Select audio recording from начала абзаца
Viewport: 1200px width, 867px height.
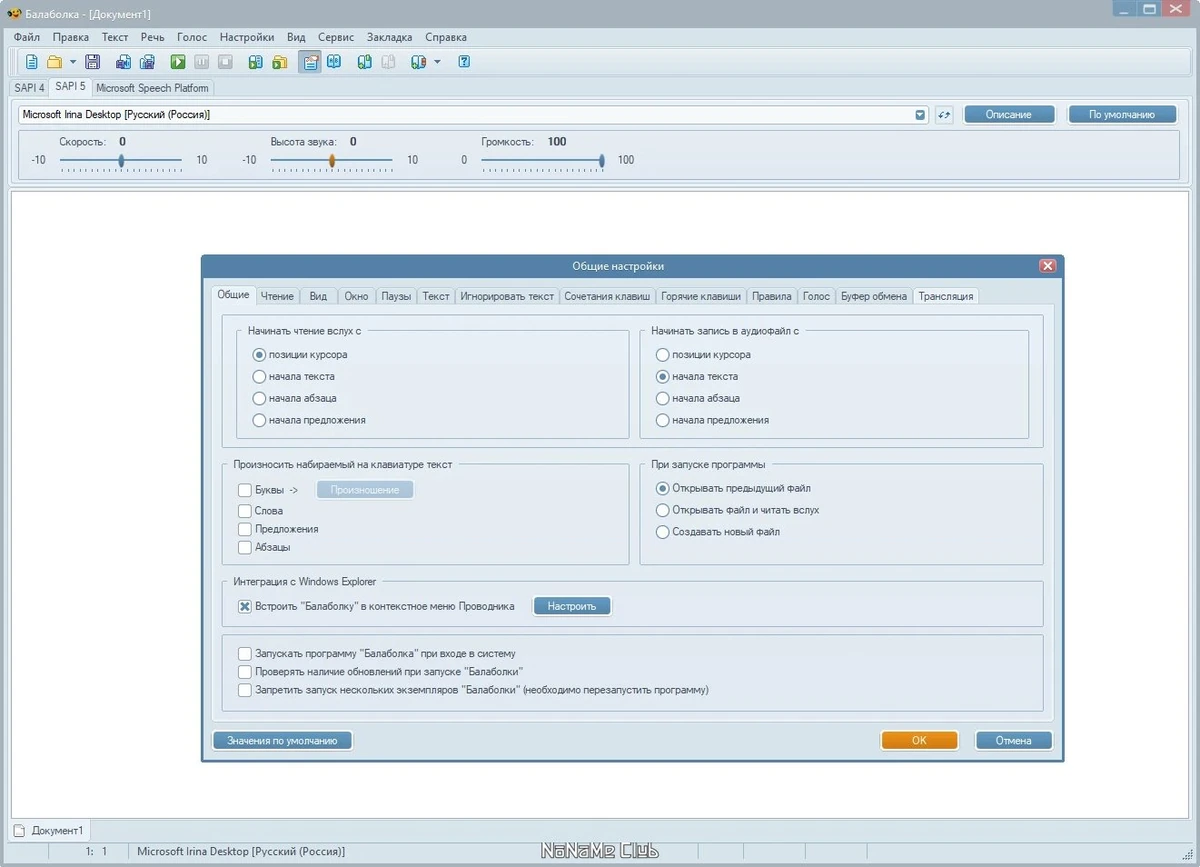coord(698,398)
